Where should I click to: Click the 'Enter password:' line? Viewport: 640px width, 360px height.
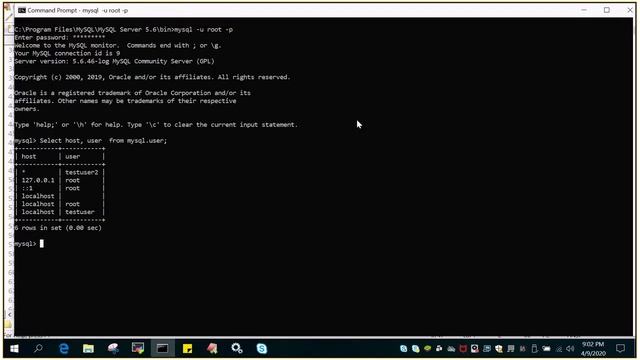click(x=60, y=38)
